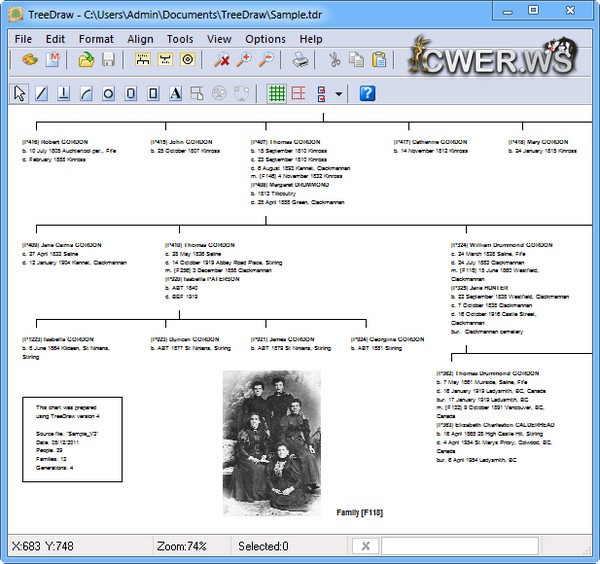
Task: Toggle the green grid display
Action: coord(277,93)
